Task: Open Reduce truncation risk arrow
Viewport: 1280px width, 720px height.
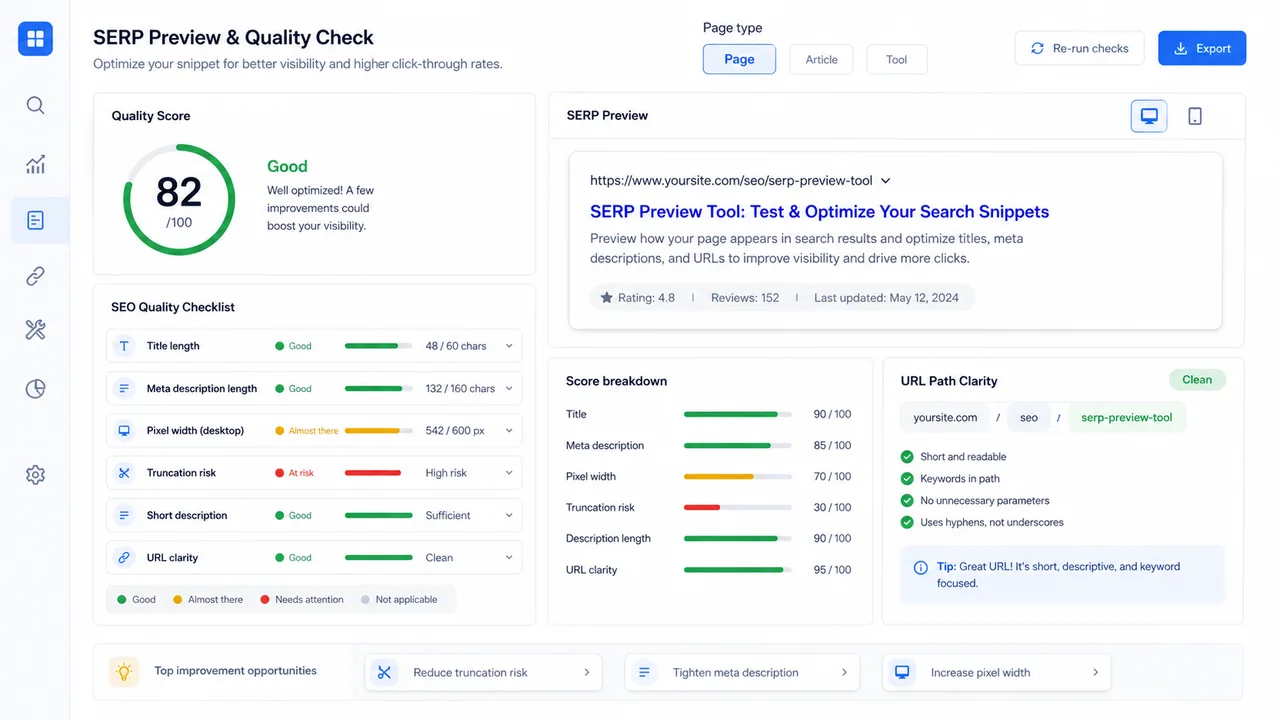Action: tap(587, 672)
